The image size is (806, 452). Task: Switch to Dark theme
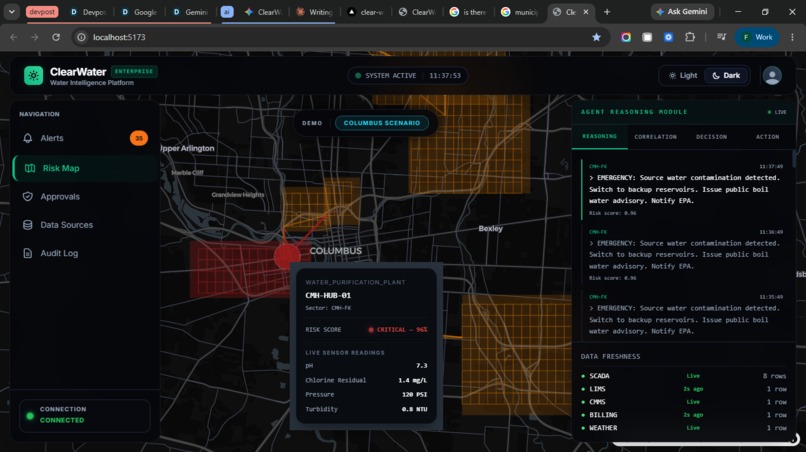726,76
